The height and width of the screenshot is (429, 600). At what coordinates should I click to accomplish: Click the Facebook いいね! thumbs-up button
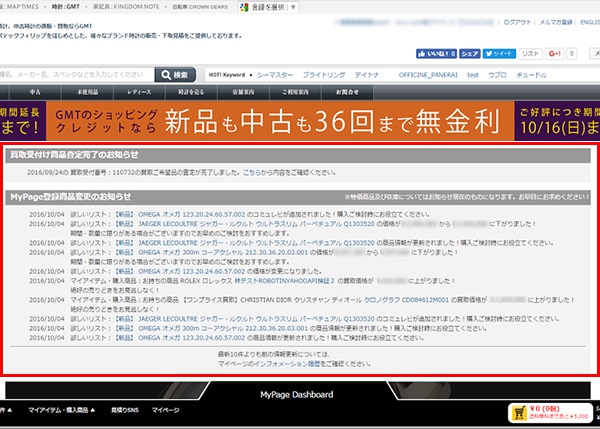tap(436, 54)
